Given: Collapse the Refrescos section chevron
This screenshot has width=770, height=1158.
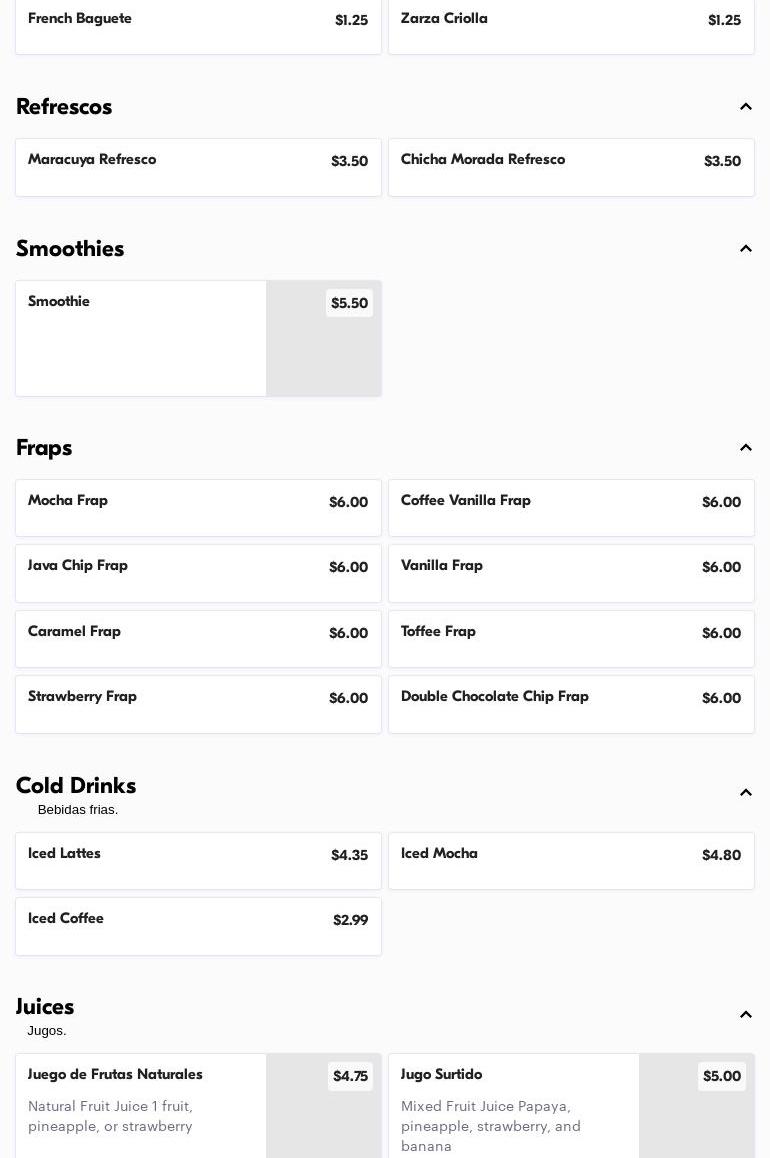Looking at the screenshot, I should click(745, 107).
